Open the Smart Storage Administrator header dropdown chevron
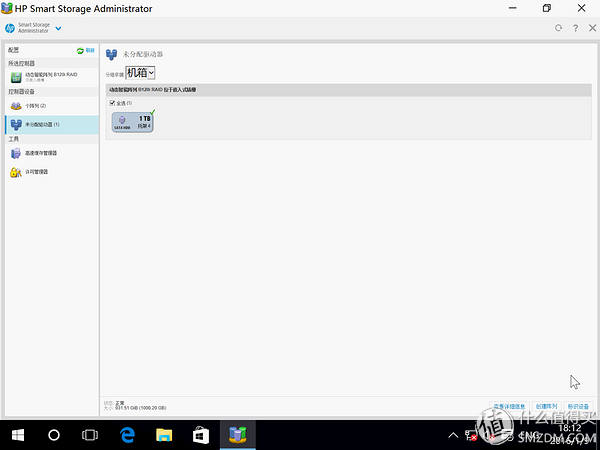This screenshot has height=450, width=600. pyautogui.click(x=58, y=28)
